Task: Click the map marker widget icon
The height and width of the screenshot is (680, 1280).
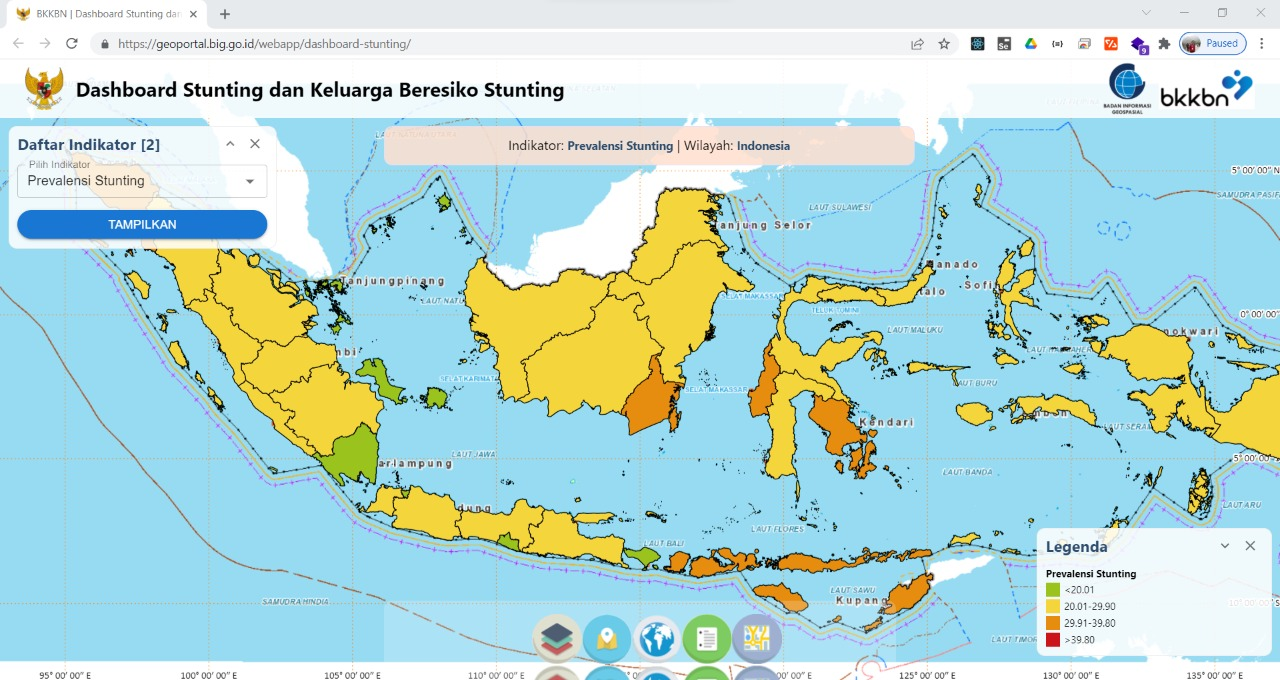Action: pyautogui.click(x=607, y=639)
